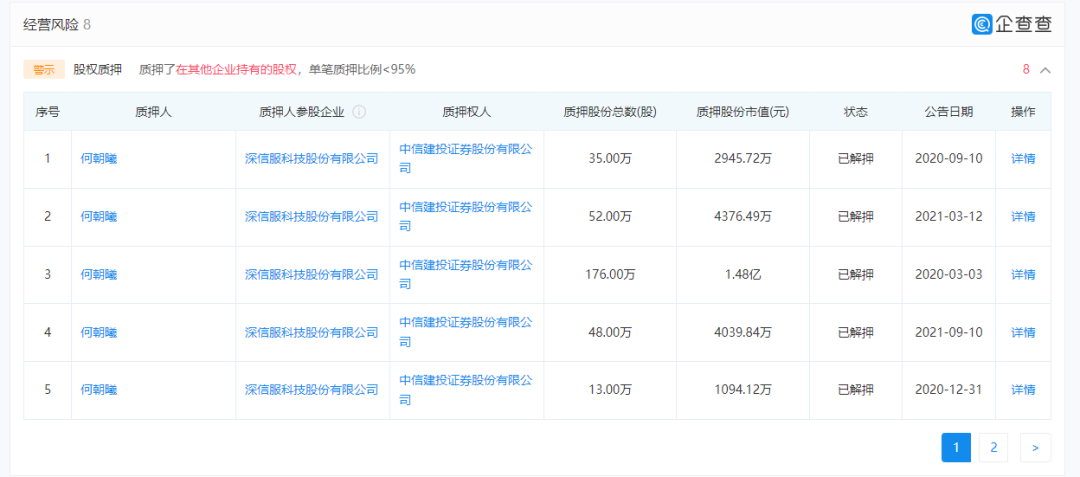
Task: Open 深信服科技股份有限公司 in row 3
Action: pyautogui.click(x=311, y=274)
